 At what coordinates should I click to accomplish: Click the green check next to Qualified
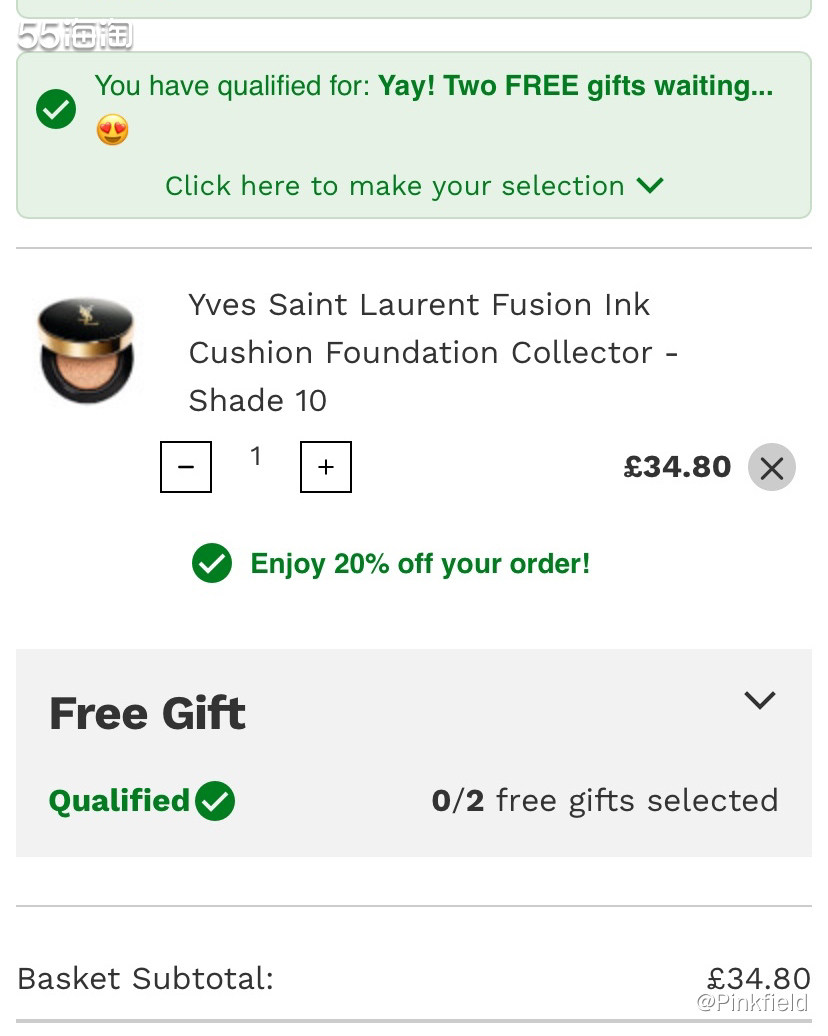[215, 801]
